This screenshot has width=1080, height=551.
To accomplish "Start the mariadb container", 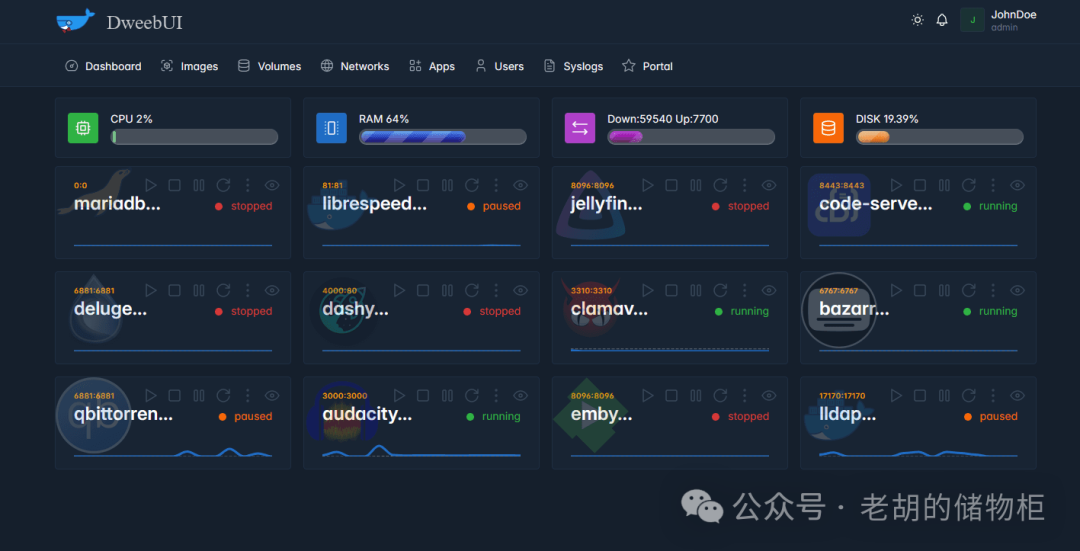I will click(151, 185).
